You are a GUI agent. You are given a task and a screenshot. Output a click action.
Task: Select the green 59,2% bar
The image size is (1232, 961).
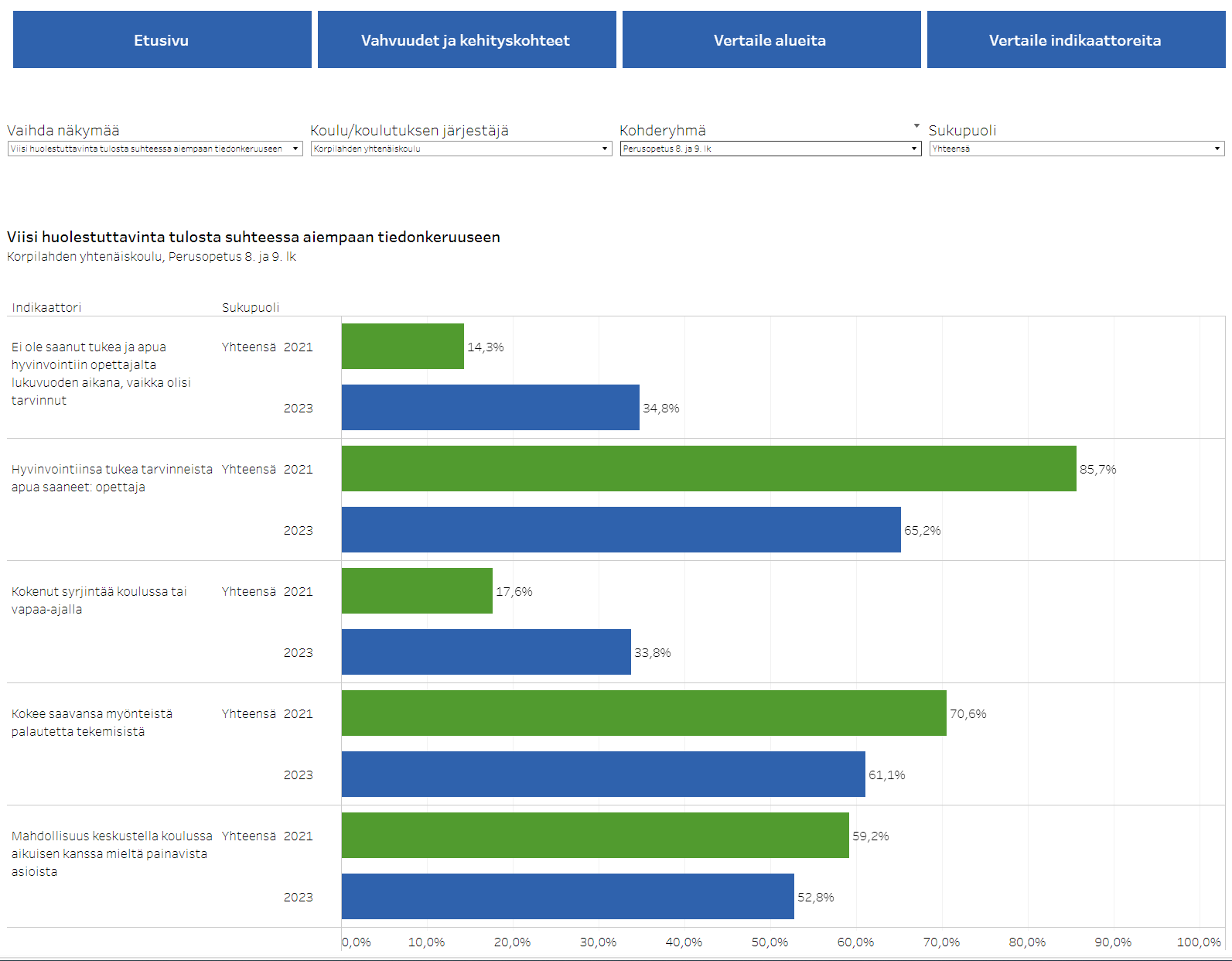tap(595, 836)
